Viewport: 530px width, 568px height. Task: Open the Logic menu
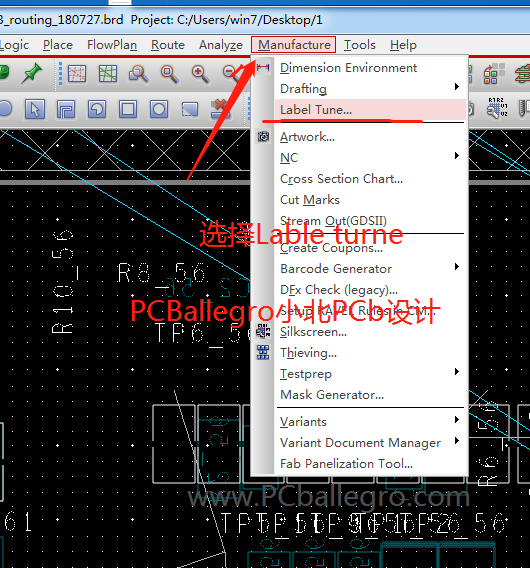(14, 45)
